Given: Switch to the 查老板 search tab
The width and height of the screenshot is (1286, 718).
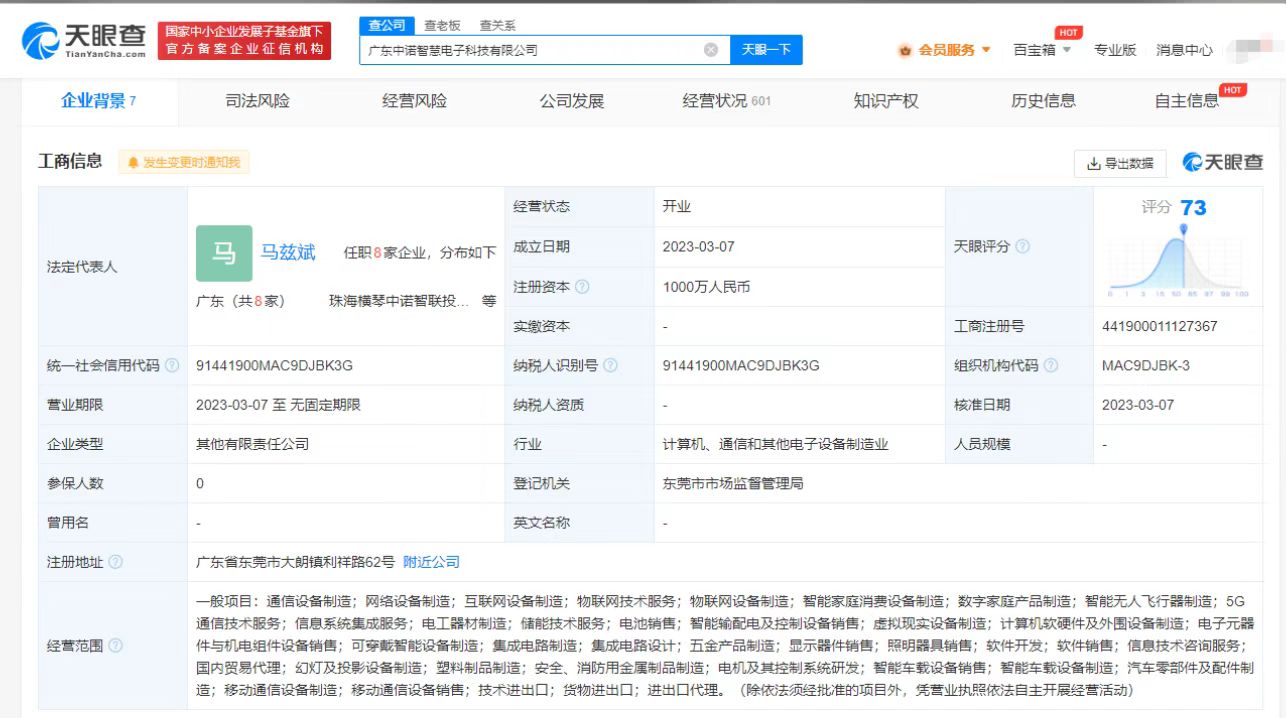Looking at the screenshot, I should (x=441, y=26).
